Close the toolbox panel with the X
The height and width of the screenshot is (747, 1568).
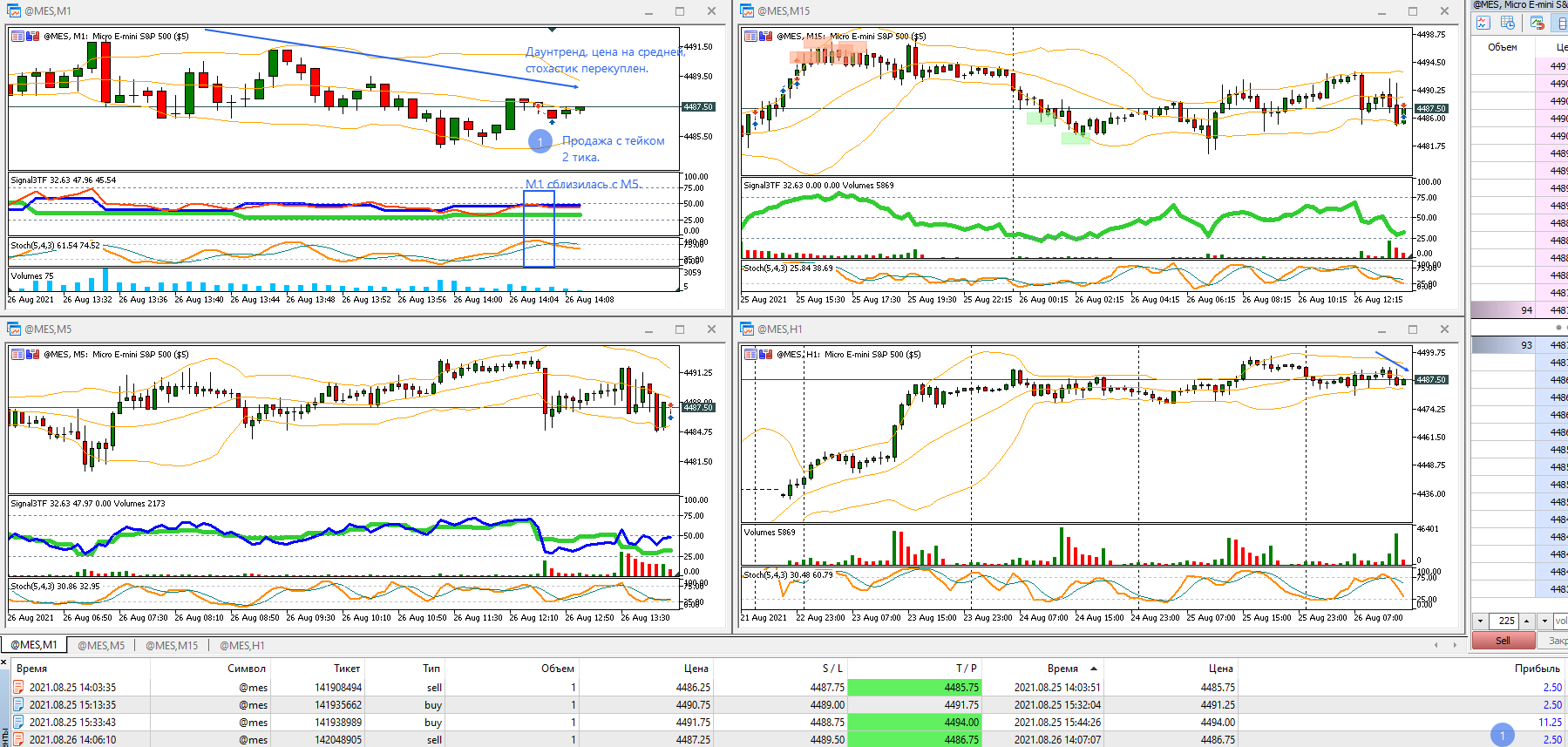[4, 662]
